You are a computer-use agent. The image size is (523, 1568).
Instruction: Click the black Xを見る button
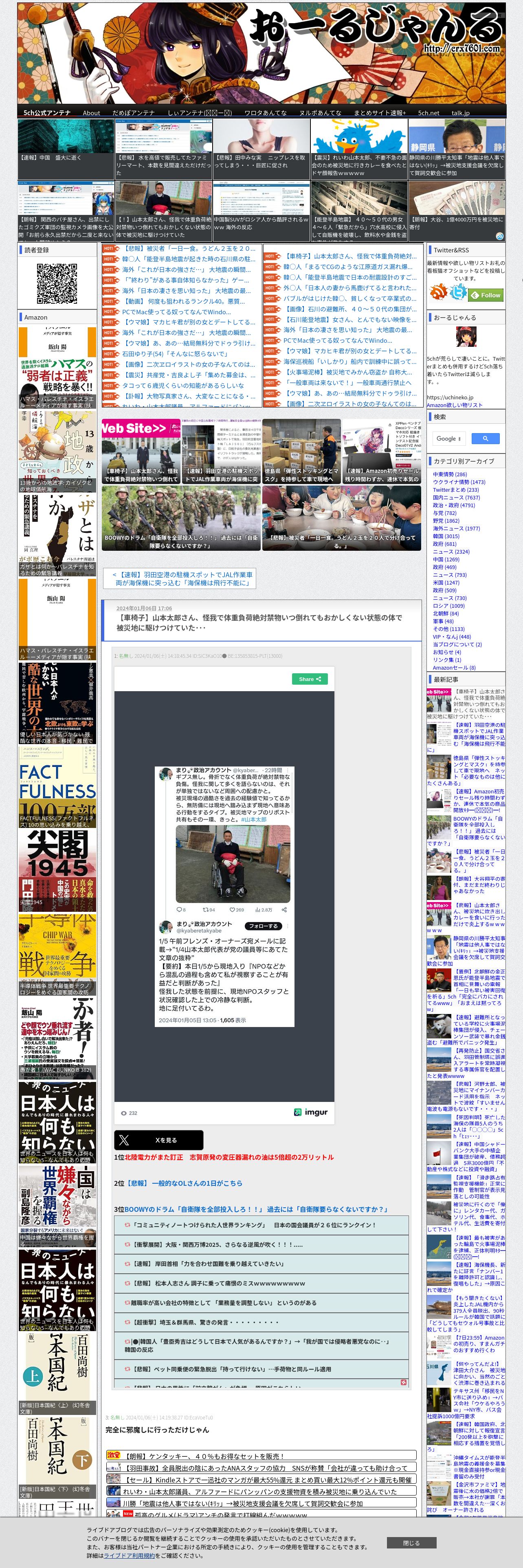tap(158, 1139)
